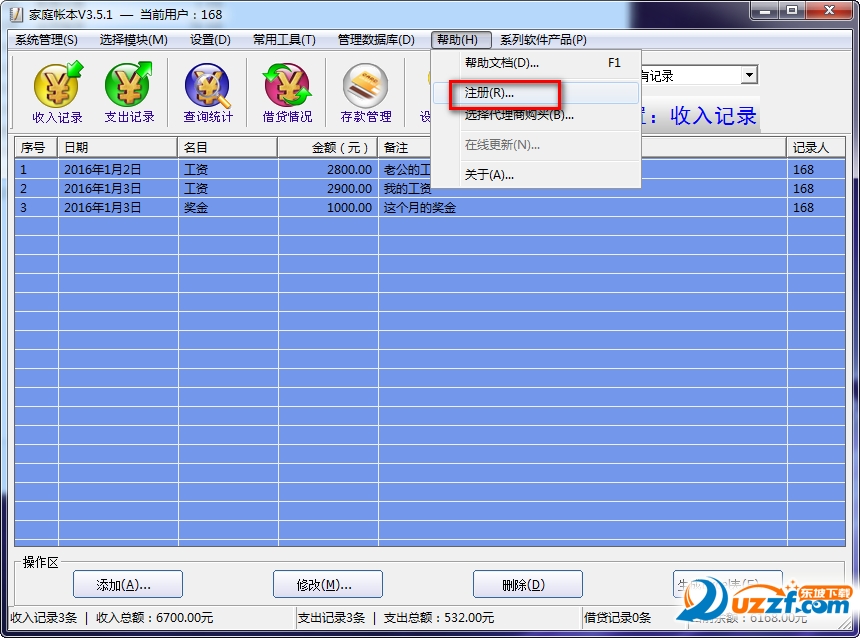860x638 pixels.
Task: Click the 修改(M)... button
Action: [x=328, y=584]
